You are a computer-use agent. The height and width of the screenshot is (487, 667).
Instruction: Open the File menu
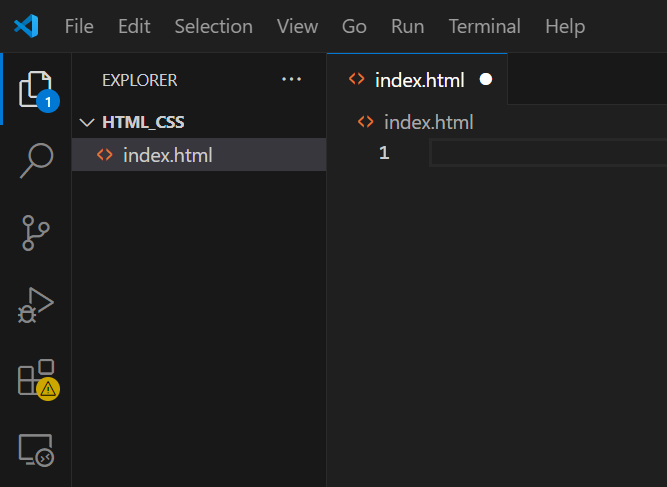(x=79, y=26)
